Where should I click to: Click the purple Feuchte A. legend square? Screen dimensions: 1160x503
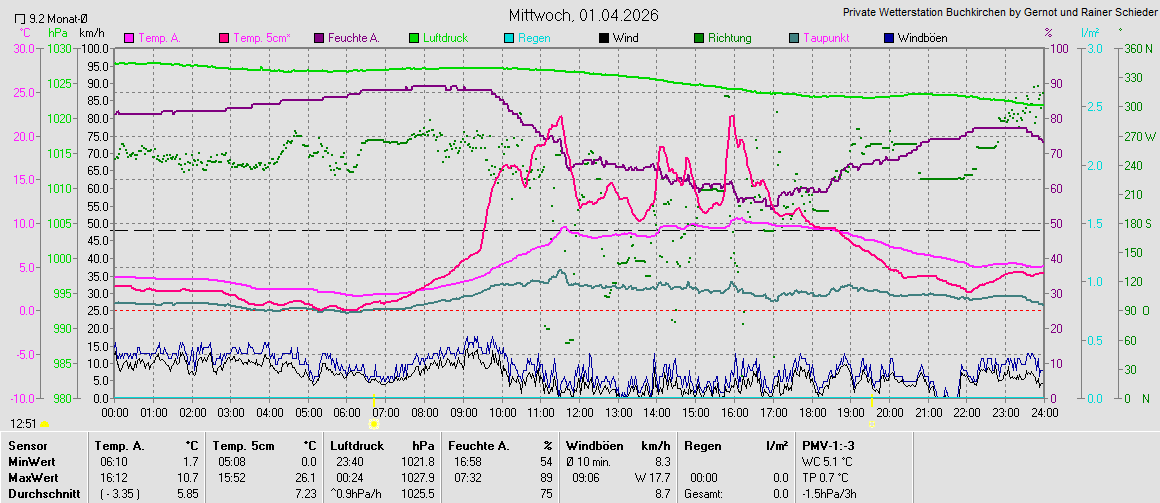pyautogui.click(x=319, y=38)
